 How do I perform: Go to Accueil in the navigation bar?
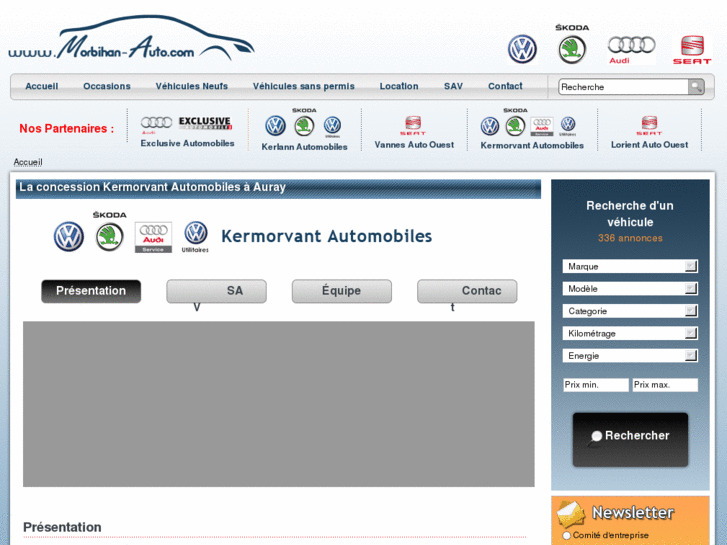point(42,86)
